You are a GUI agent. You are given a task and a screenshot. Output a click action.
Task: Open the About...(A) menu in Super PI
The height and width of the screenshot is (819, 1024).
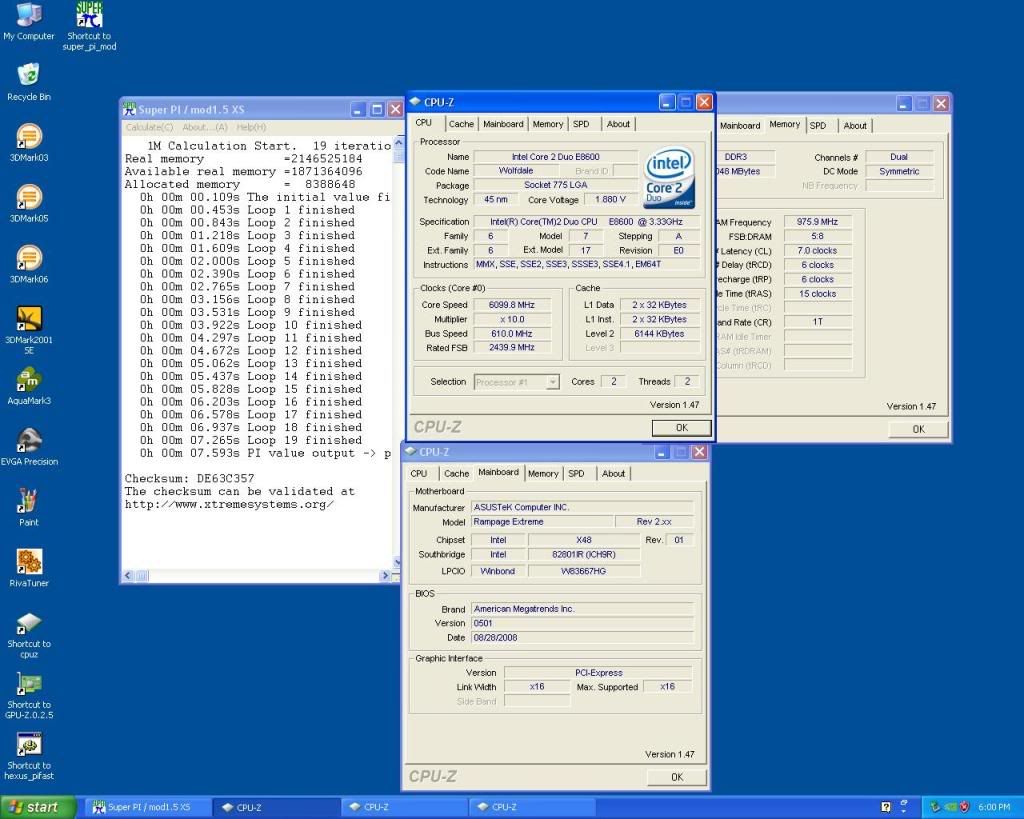click(204, 127)
